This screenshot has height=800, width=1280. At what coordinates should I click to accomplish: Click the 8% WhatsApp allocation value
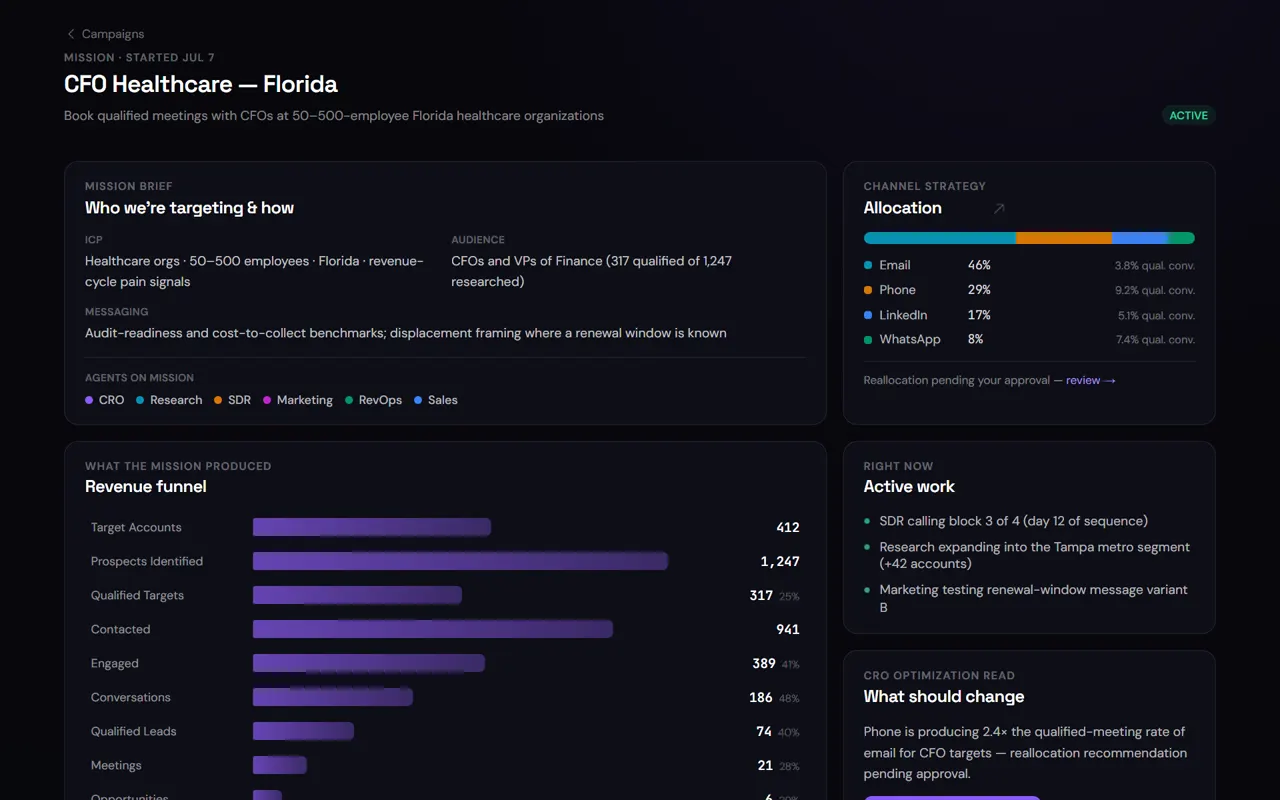975,340
